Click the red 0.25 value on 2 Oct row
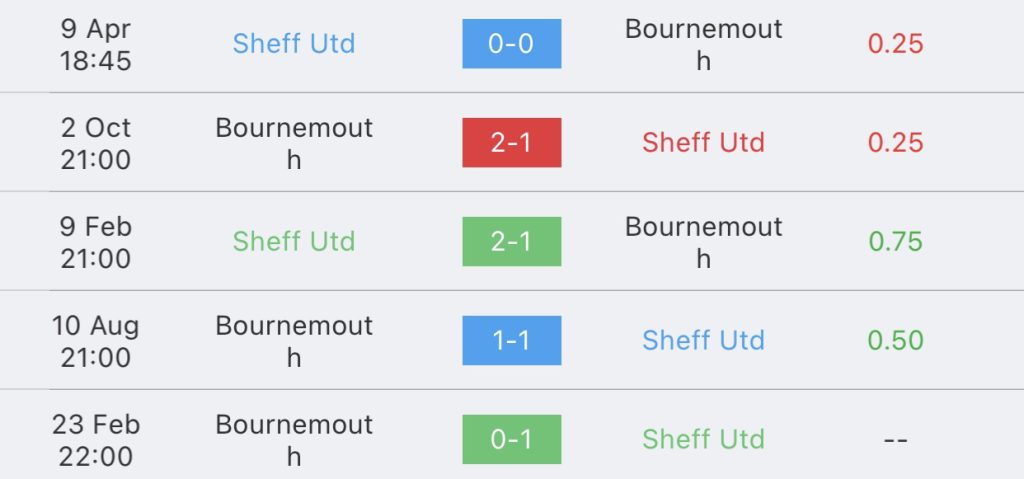This screenshot has width=1024, height=479. pyautogui.click(x=895, y=142)
